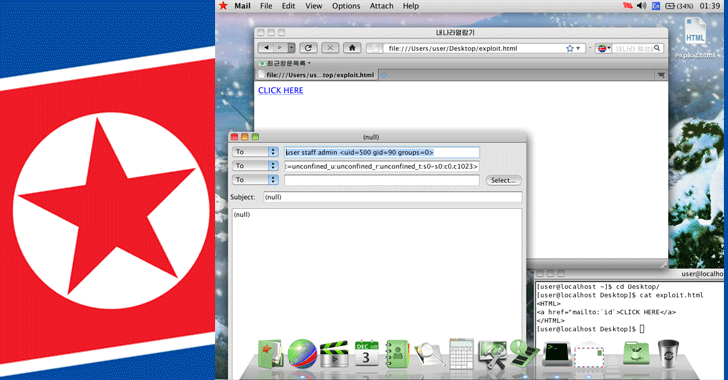This screenshot has width=728, height=380.
Task: Open the calculator in dock
Action: coord(461,354)
